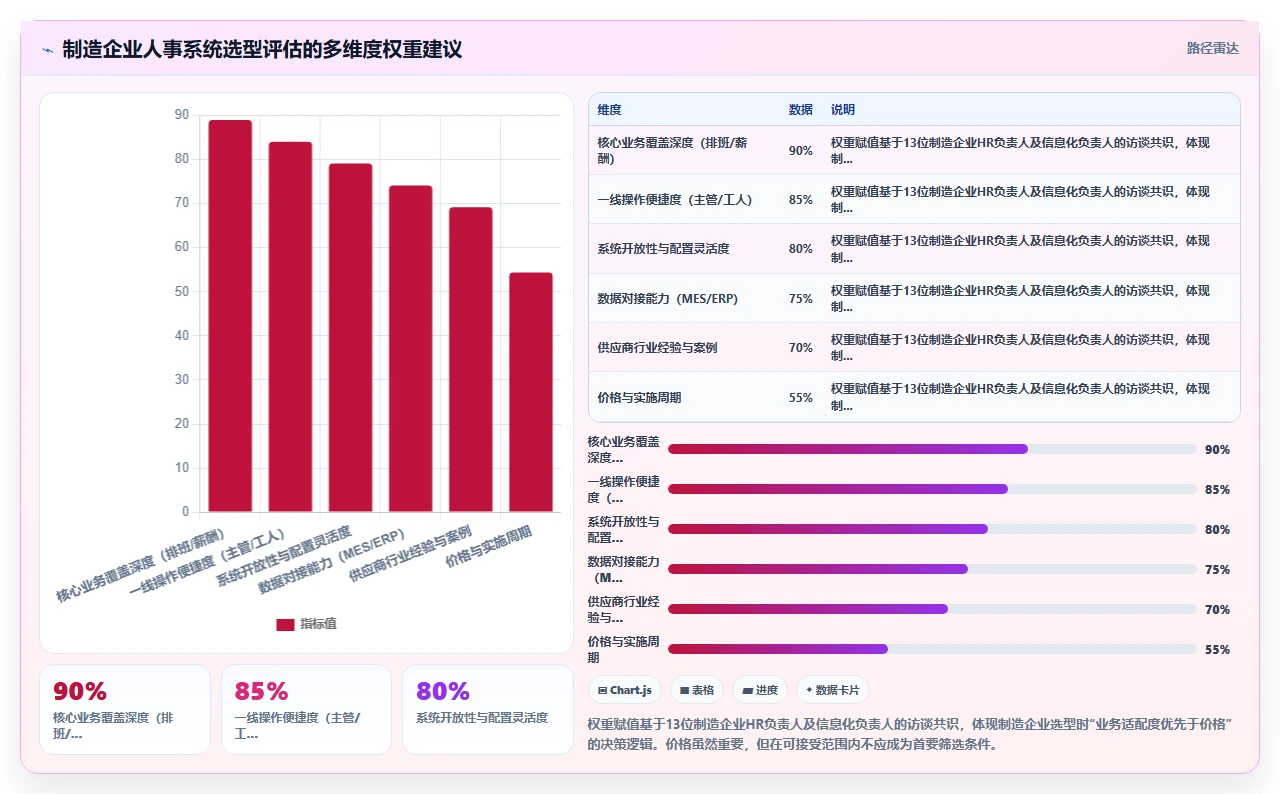Click the 80% progress bar

click(x=932, y=529)
